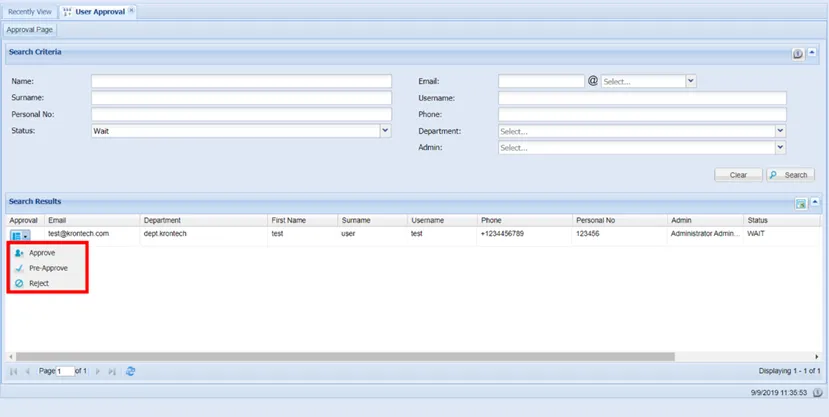829x417 pixels.
Task: Select Reject in the approval menu
Action: coord(39,283)
